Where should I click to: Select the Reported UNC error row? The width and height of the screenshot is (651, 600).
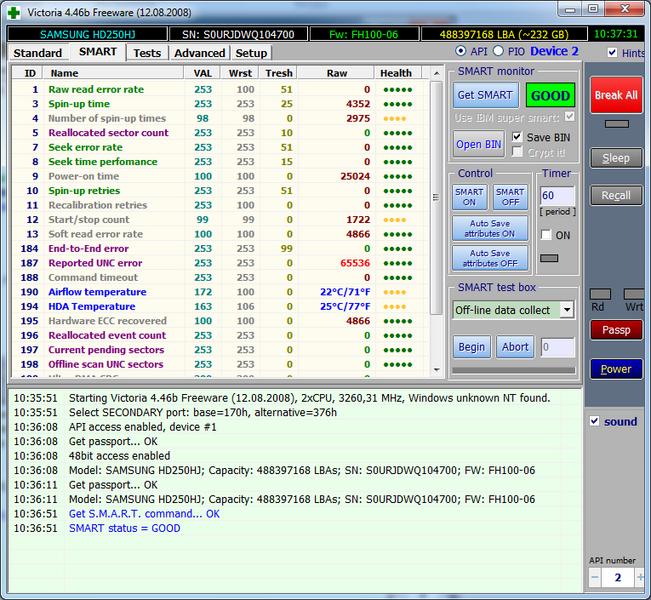(220, 263)
